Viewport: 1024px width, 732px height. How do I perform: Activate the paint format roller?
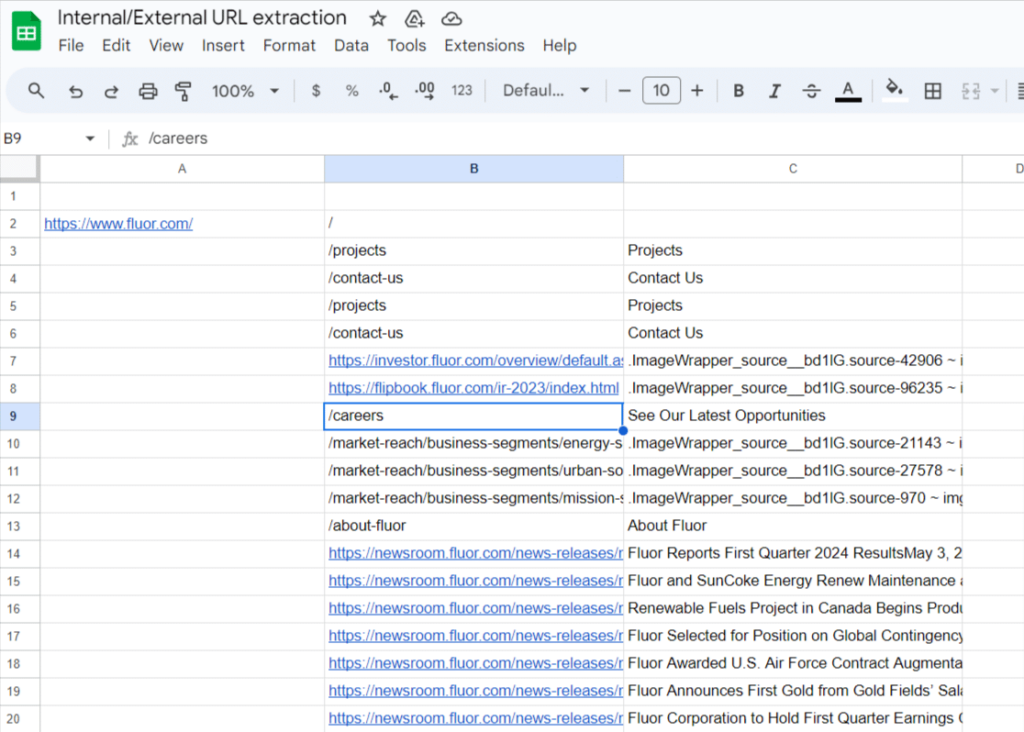[183, 91]
